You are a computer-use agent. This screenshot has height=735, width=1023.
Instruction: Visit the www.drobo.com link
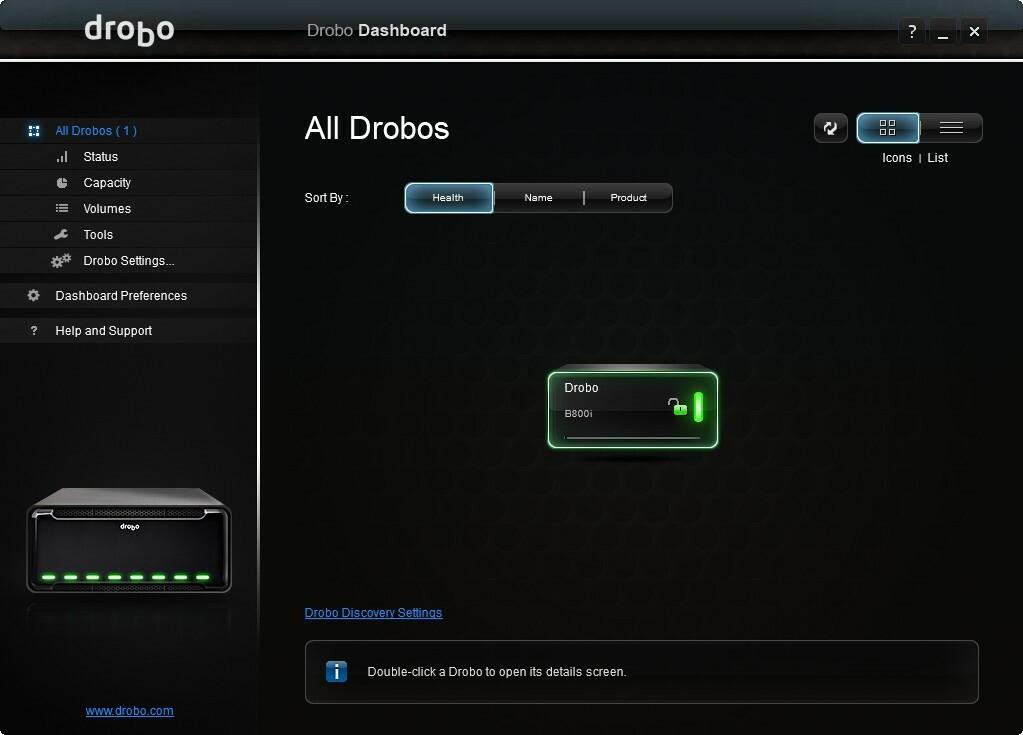[x=129, y=711]
